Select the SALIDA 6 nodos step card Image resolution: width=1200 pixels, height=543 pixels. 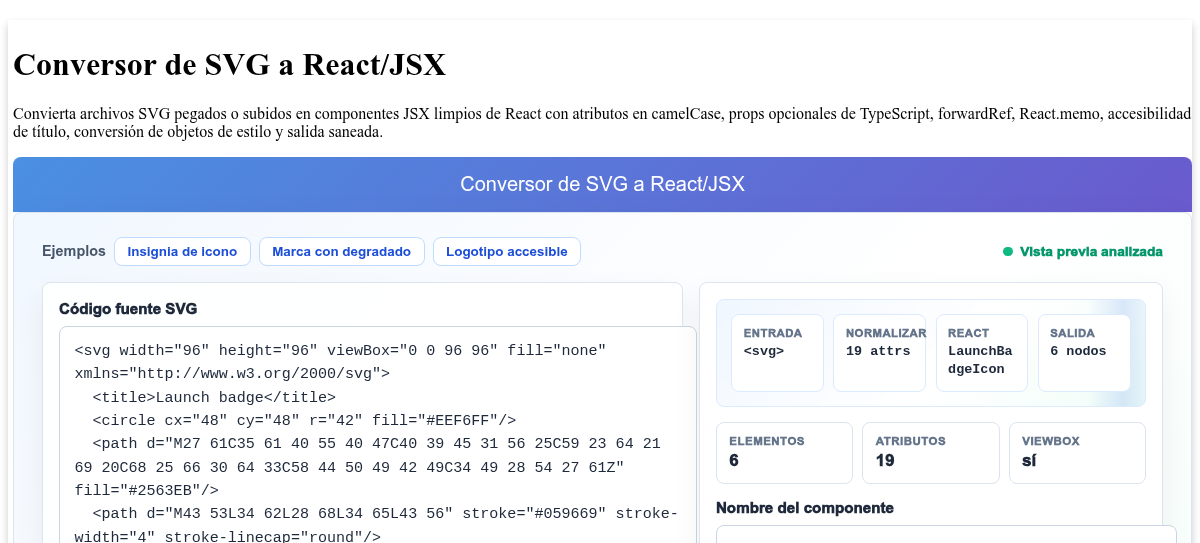1084,353
